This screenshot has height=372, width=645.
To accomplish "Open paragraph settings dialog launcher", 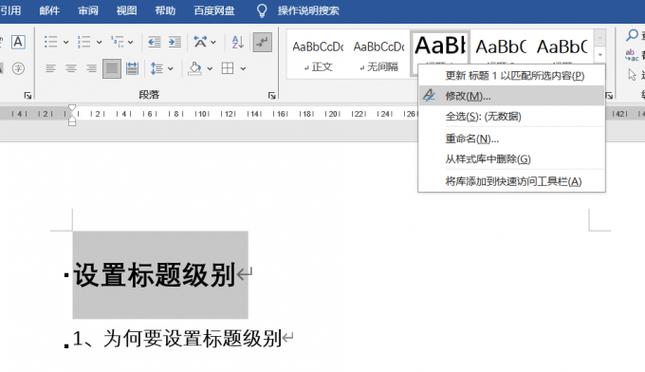I will 271,95.
